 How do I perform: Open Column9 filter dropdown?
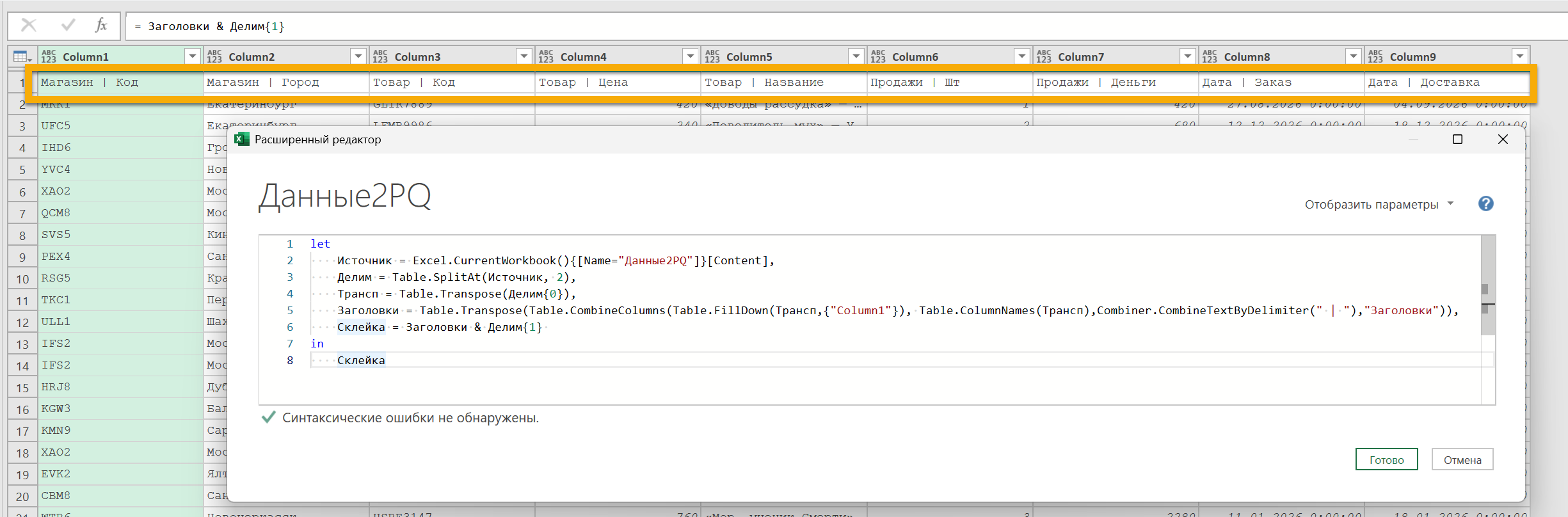click(1519, 56)
